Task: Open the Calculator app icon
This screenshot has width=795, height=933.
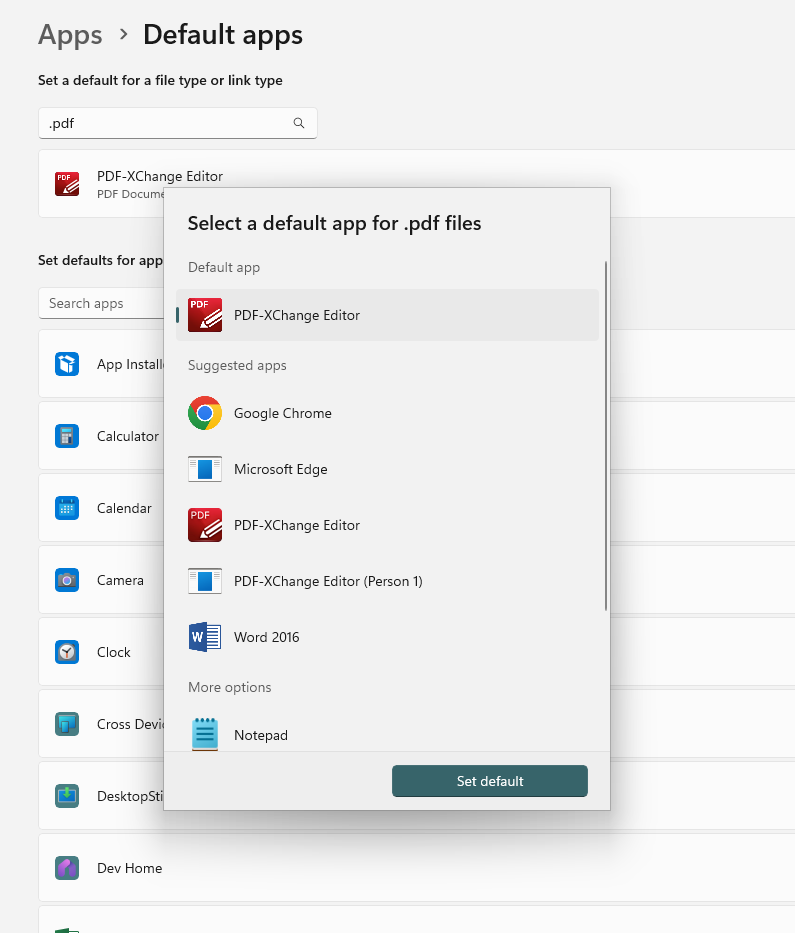Action: [67, 436]
